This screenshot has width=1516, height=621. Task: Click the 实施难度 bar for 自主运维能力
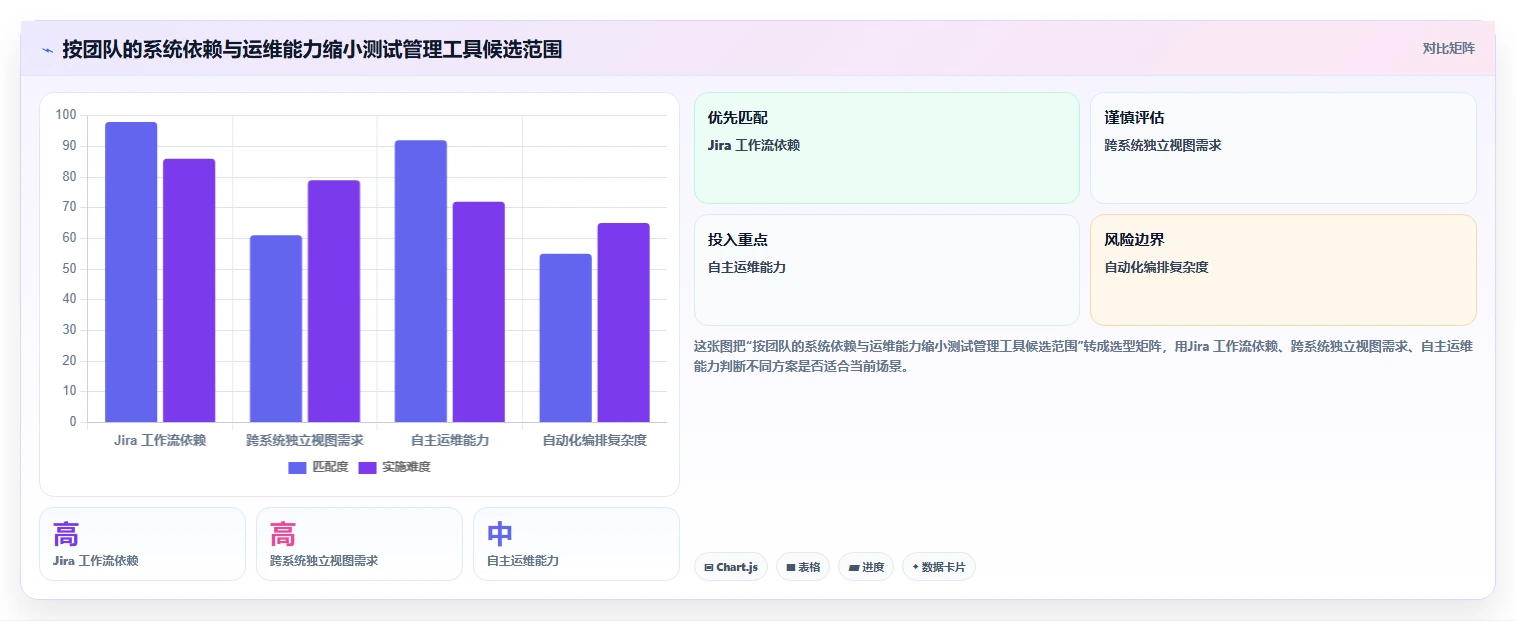click(479, 312)
